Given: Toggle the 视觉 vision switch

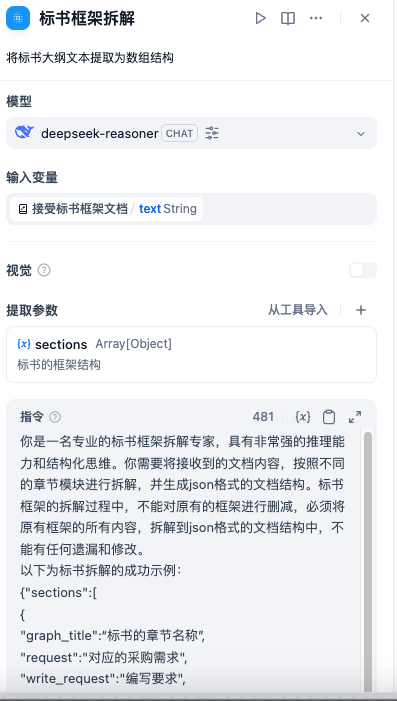Looking at the screenshot, I should (x=363, y=270).
